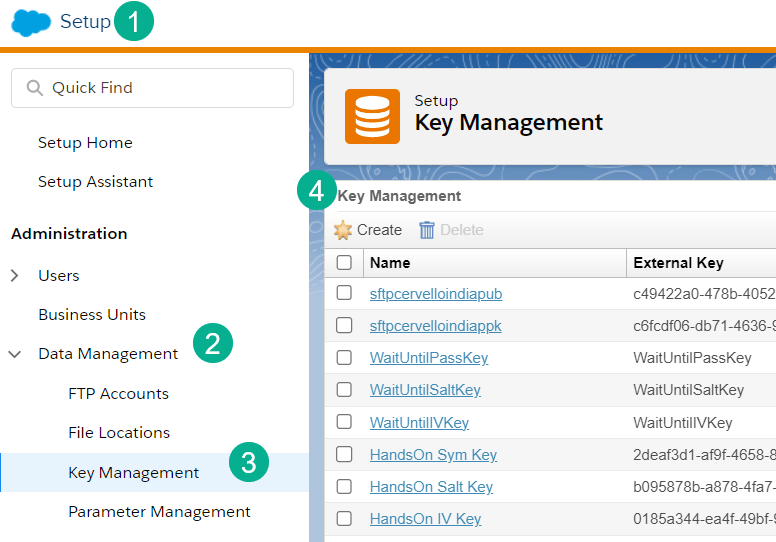Click the Create star icon
776x542 pixels.
click(x=343, y=230)
